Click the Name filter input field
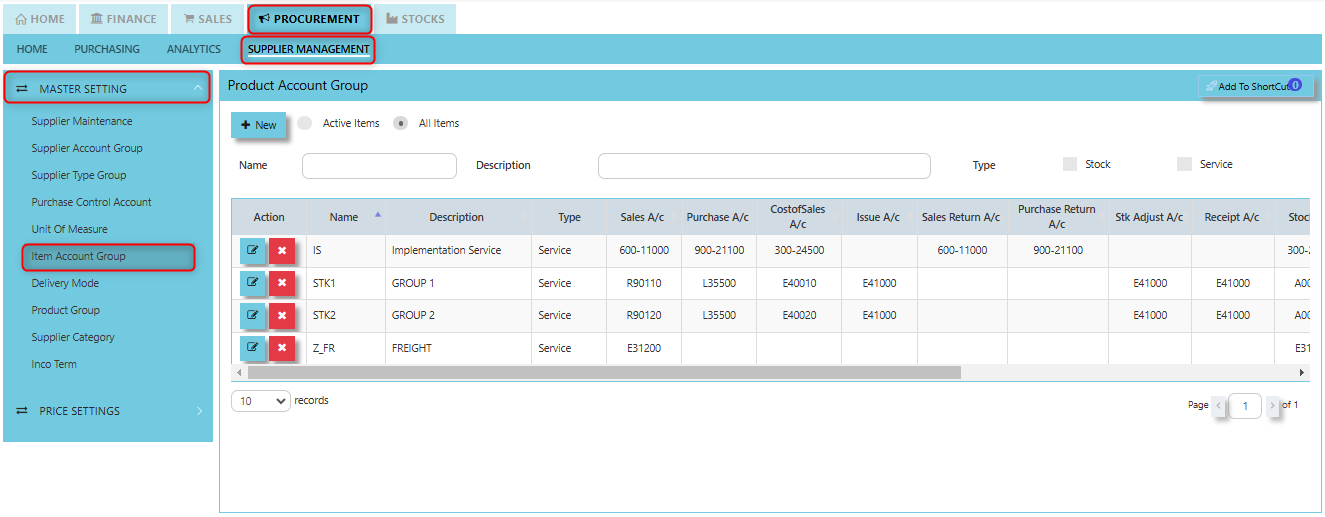 tap(379, 166)
